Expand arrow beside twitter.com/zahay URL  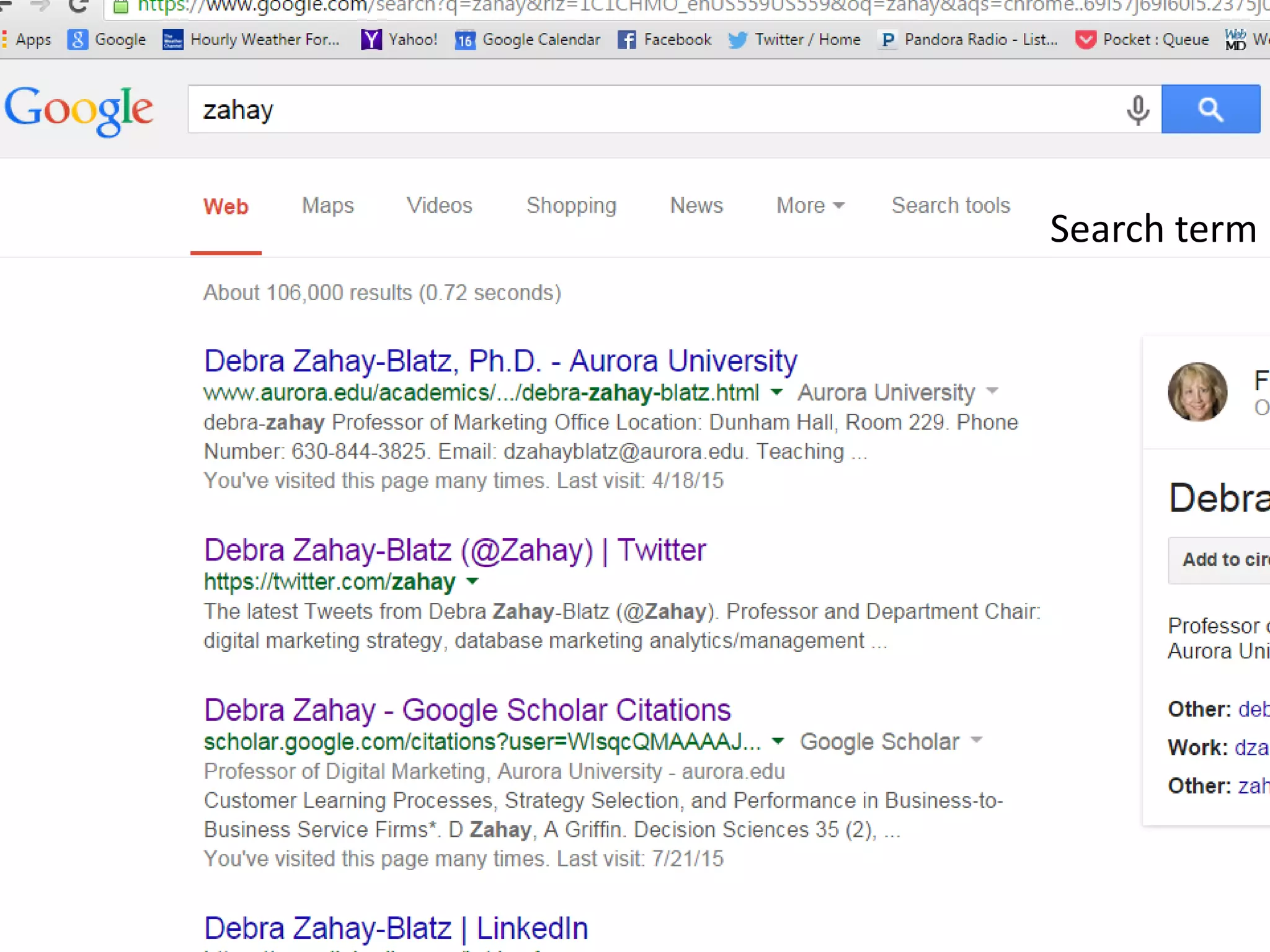pos(473,581)
